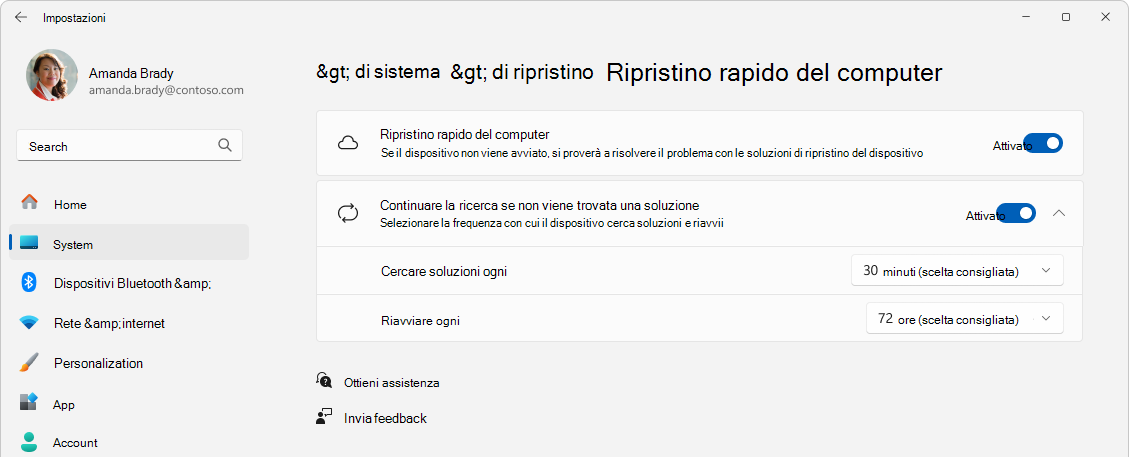Click the Ottieni assistenza help icon
Screen dimensions: 1129x457
click(x=324, y=381)
